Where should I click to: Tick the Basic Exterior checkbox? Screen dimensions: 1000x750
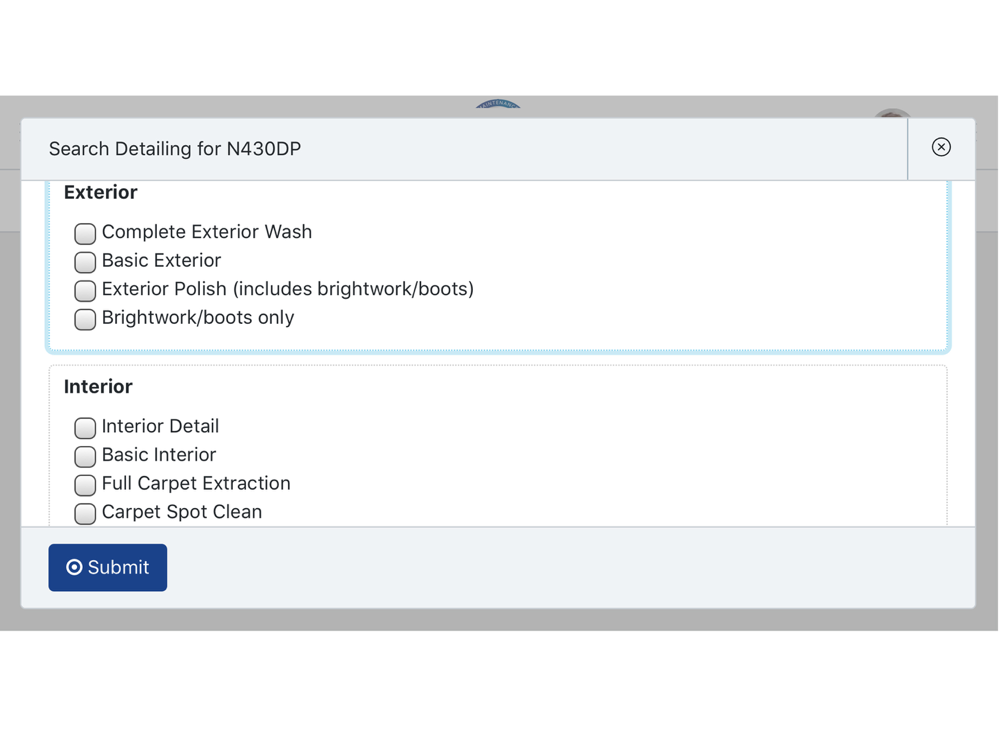(85, 262)
